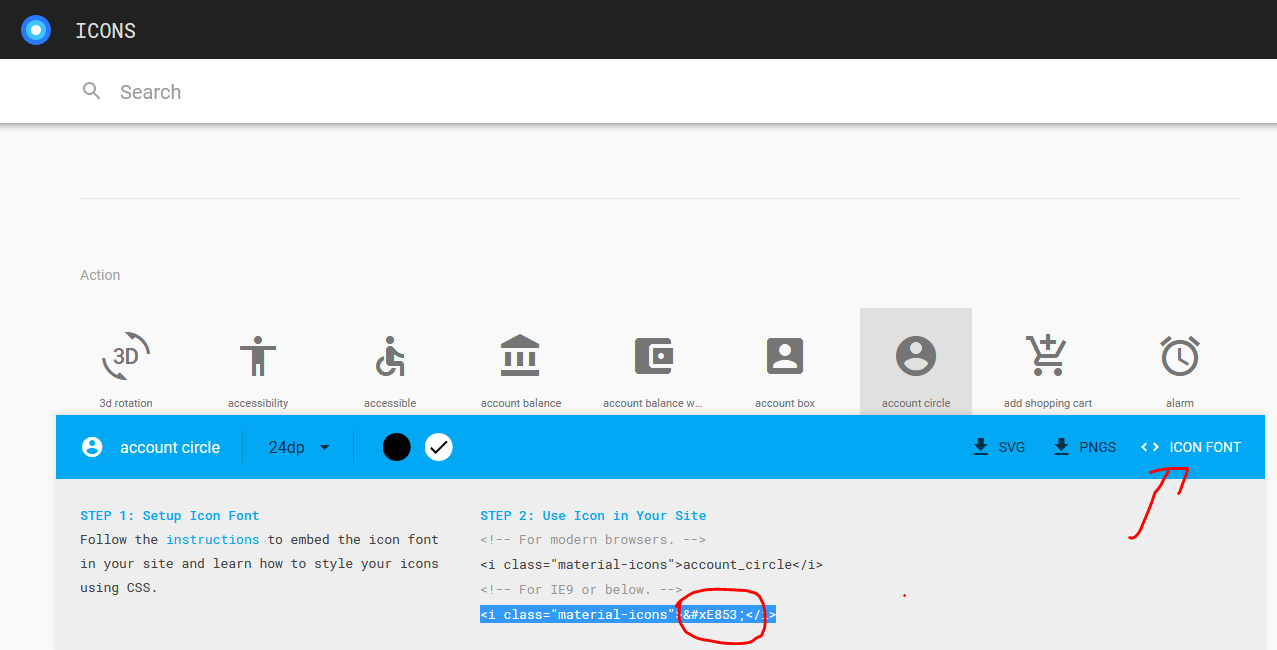Open the instructions link

tap(213, 539)
